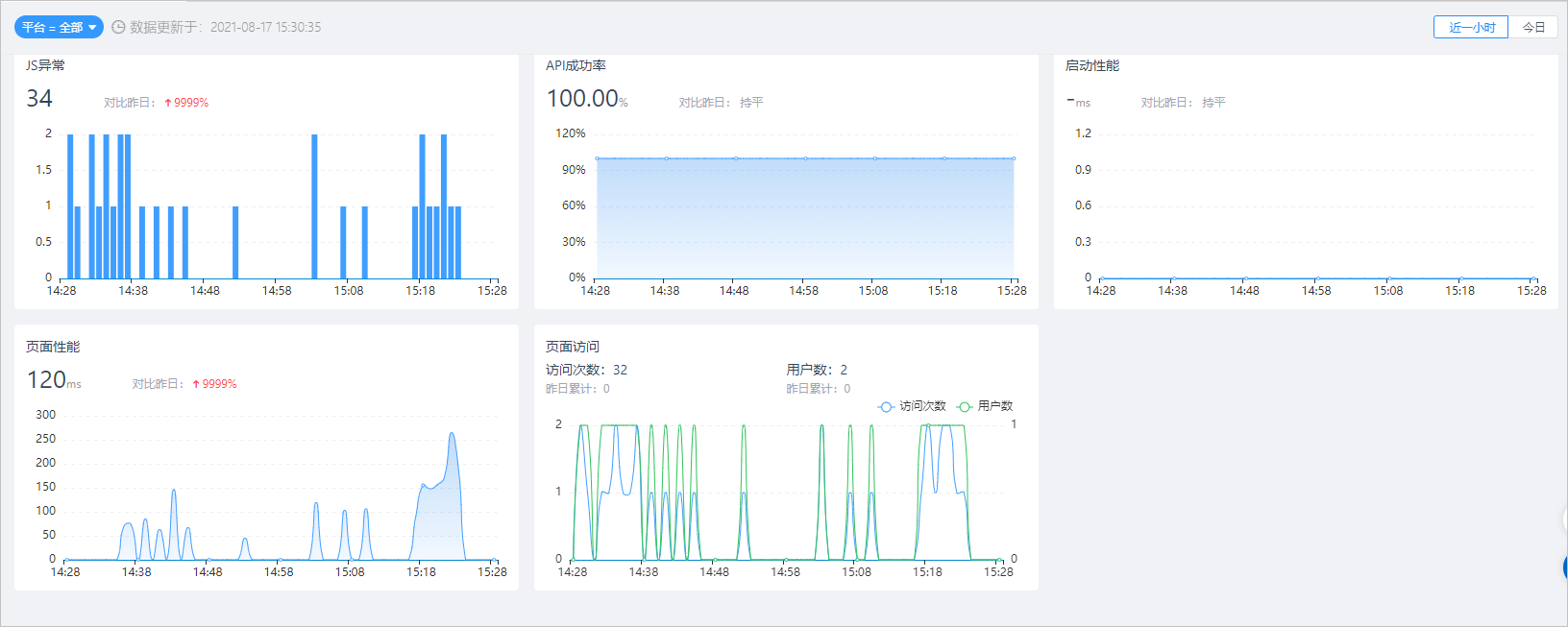Click the JS异常 count value 34
The width and height of the screenshot is (1568, 627).
[39, 98]
